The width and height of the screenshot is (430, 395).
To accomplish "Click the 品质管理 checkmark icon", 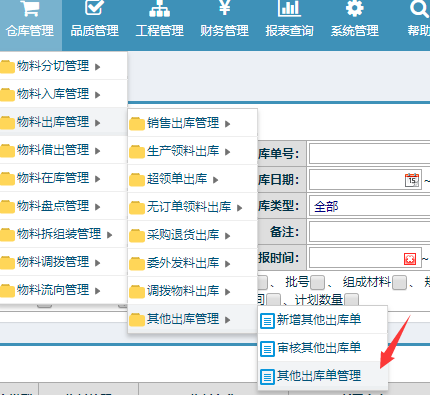I will (94, 7).
